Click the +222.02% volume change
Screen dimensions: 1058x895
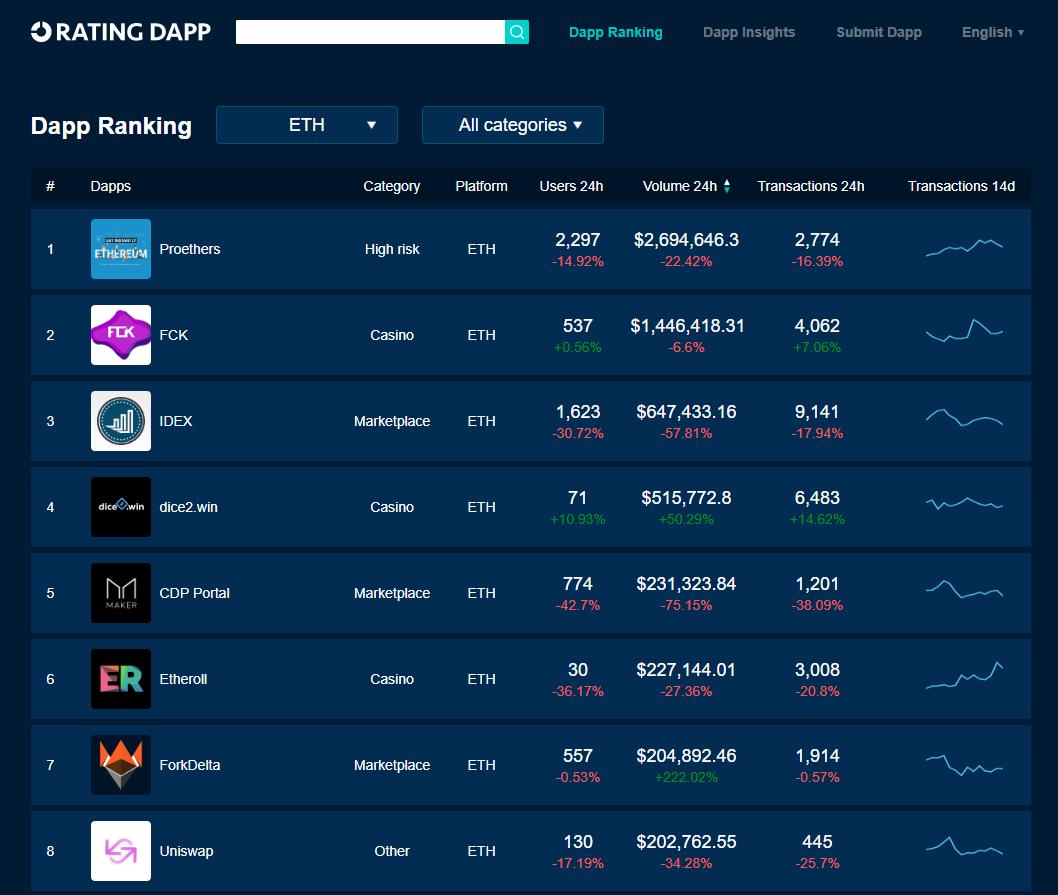[x=686, y=778]
